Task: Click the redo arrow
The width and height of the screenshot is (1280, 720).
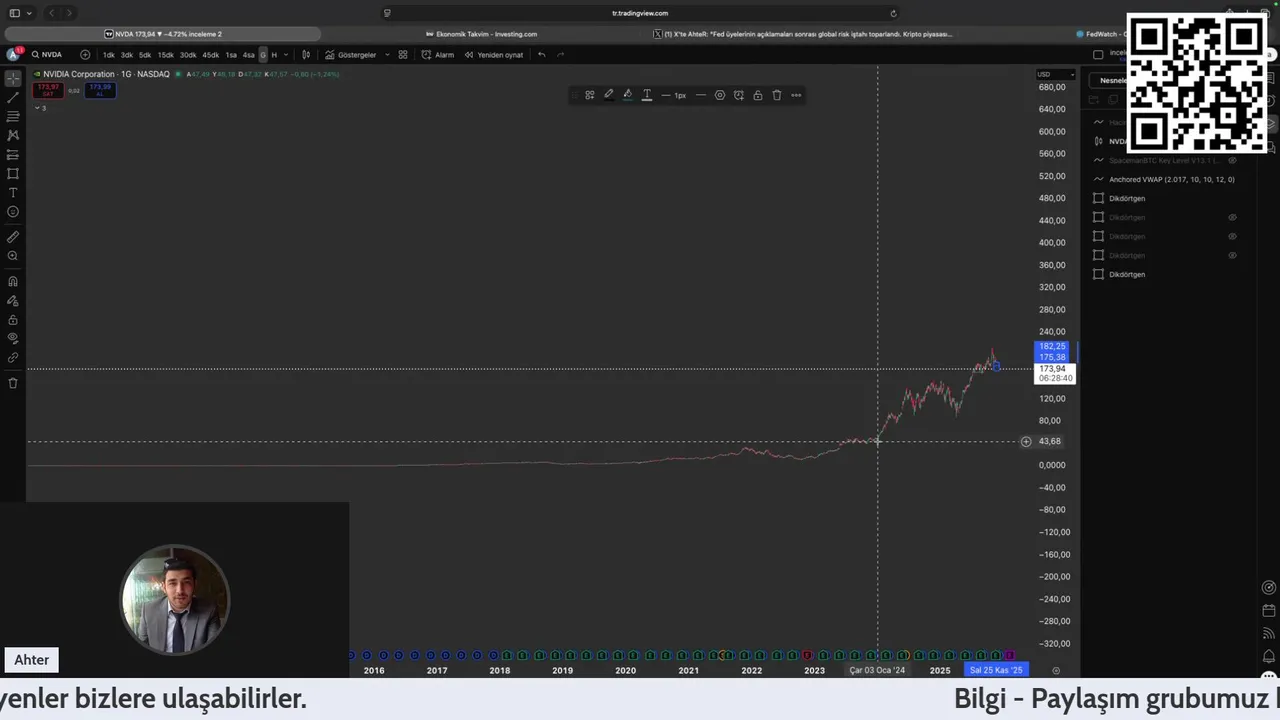Action: 560,55
